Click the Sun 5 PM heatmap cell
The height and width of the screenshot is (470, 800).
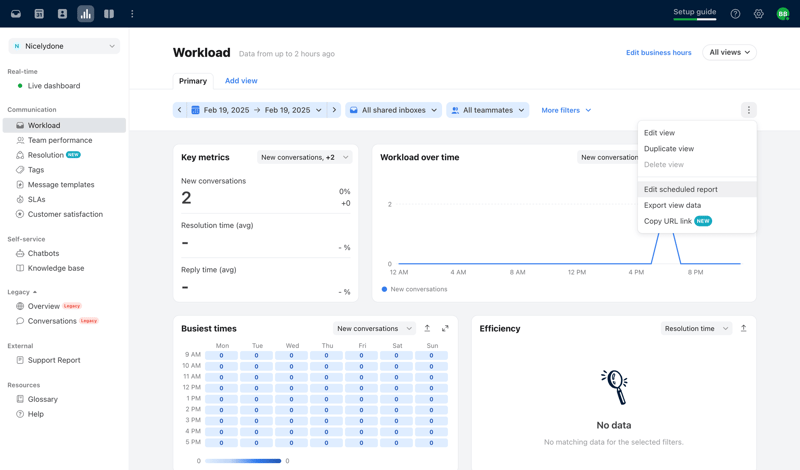pyautogui.click(x=431, y=442)
